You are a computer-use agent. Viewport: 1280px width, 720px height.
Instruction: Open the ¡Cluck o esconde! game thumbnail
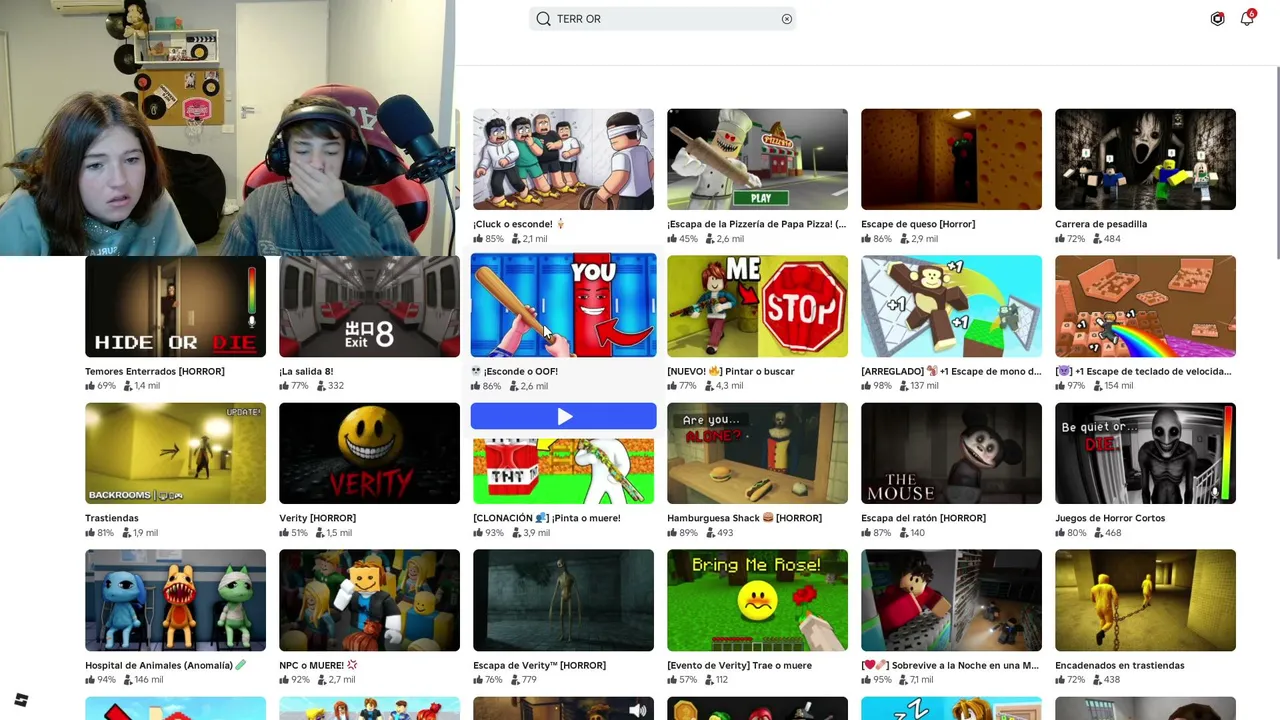coord(563,159)
